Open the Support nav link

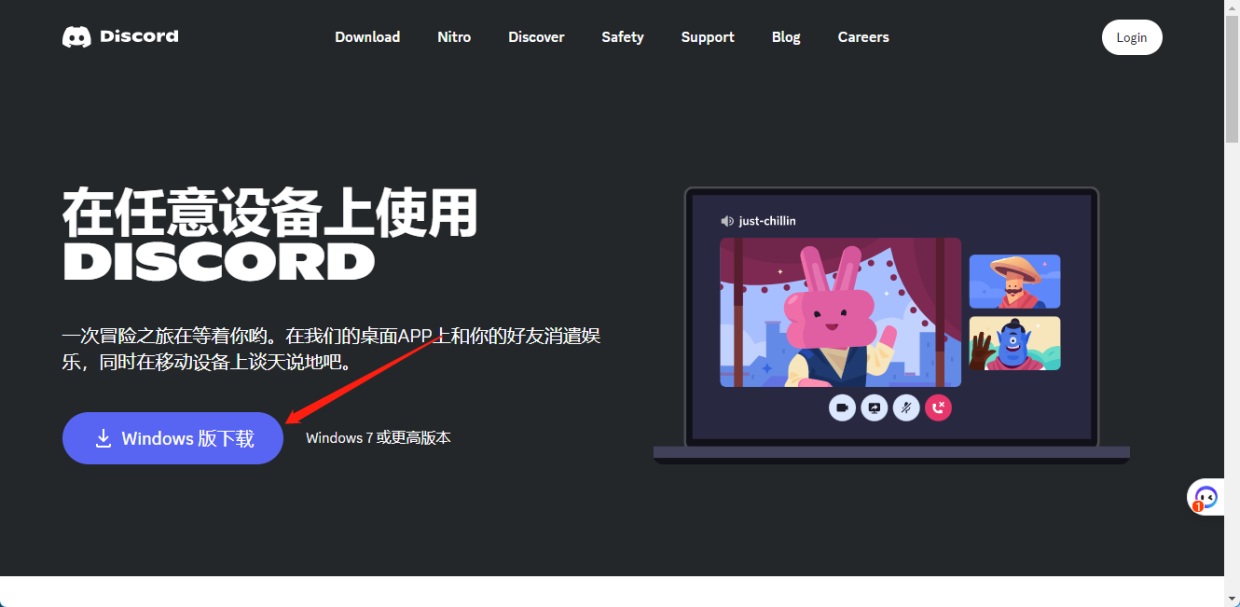[x=708, y=37]
